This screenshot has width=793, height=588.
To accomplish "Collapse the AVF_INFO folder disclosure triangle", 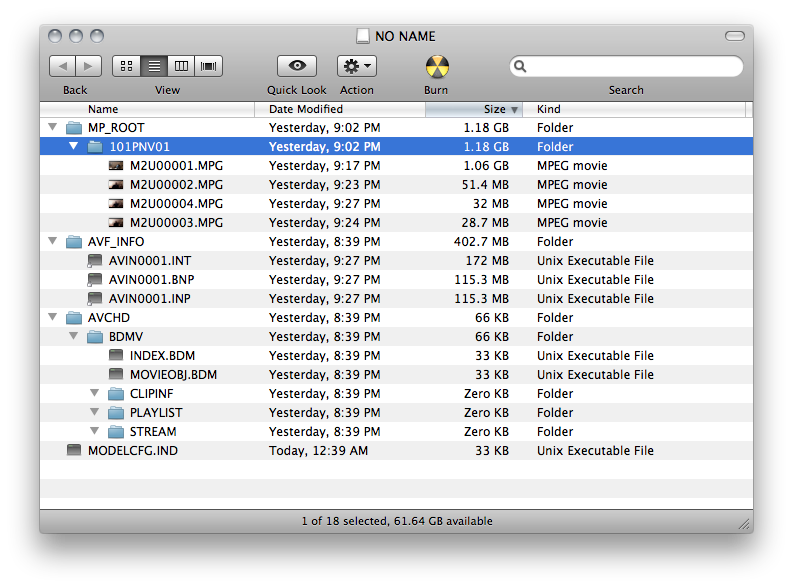I will point(52,242).
